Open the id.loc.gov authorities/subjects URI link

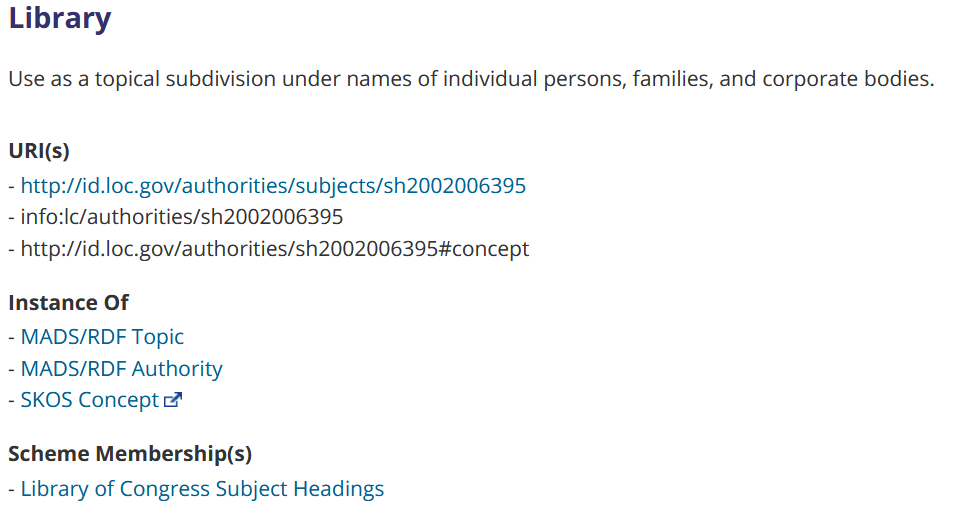tap(273, 185)
